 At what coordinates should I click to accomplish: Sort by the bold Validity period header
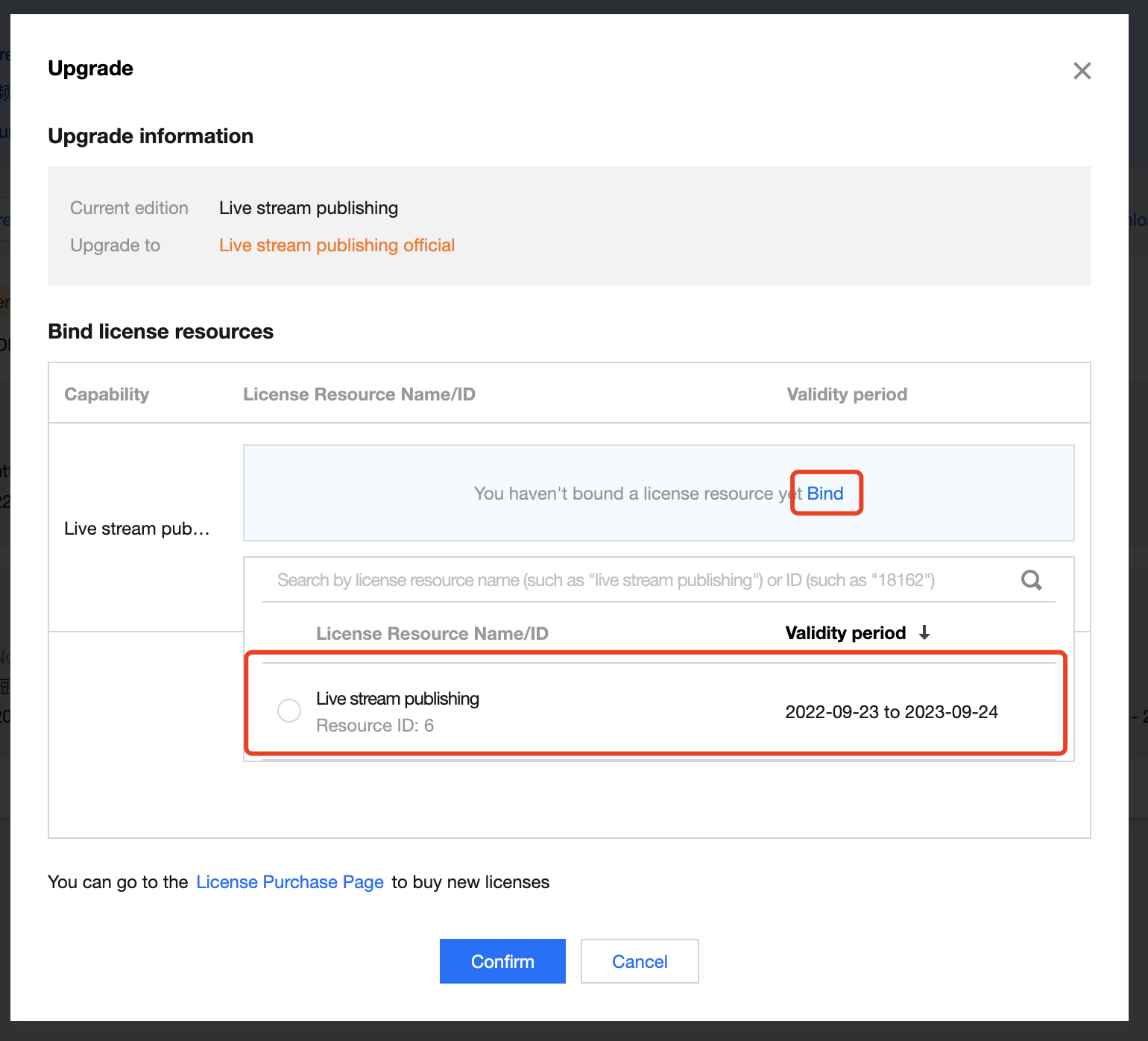coord(845,633)
